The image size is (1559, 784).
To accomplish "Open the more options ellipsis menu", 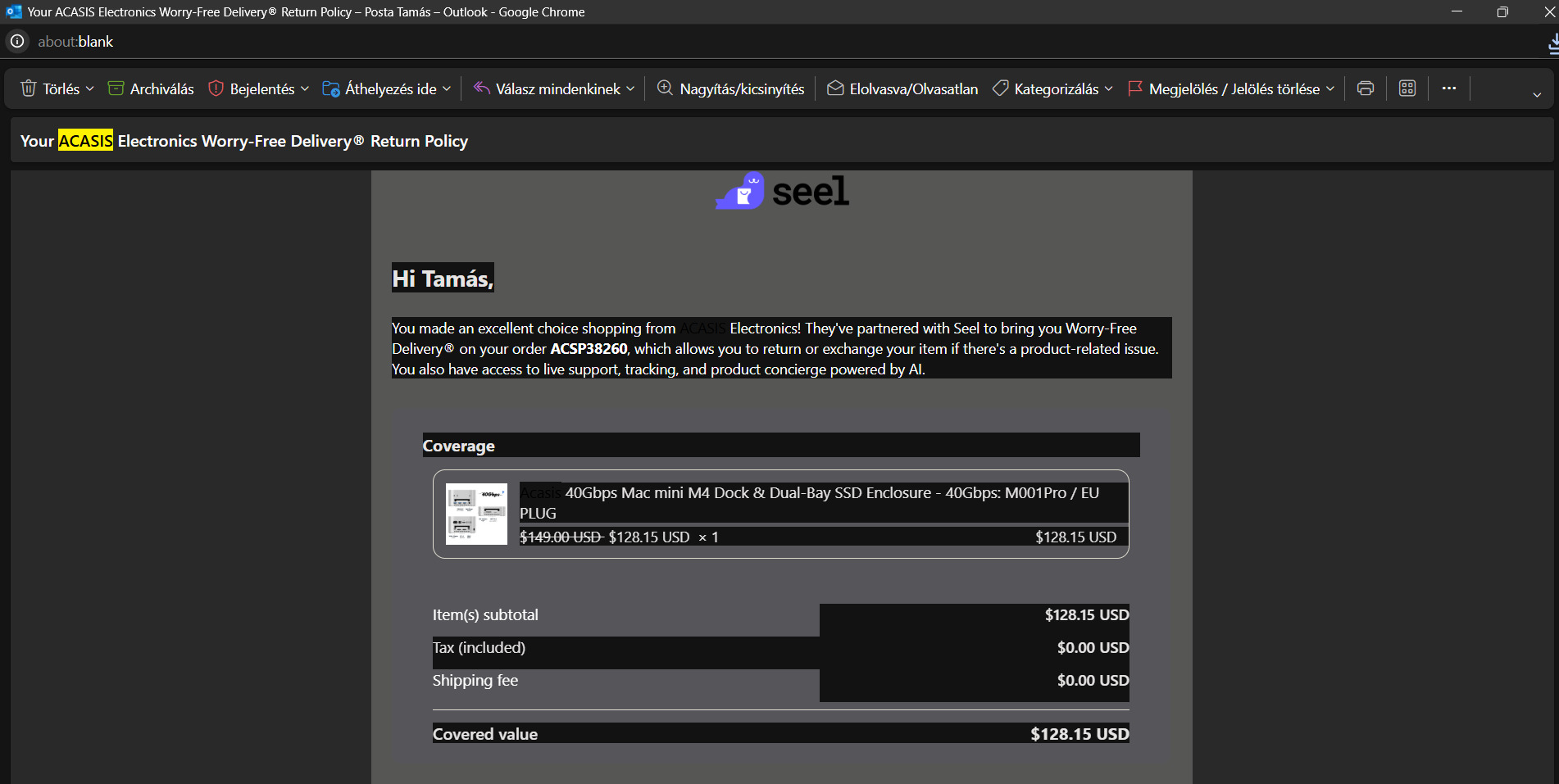I will click(x=1449, y=88).
